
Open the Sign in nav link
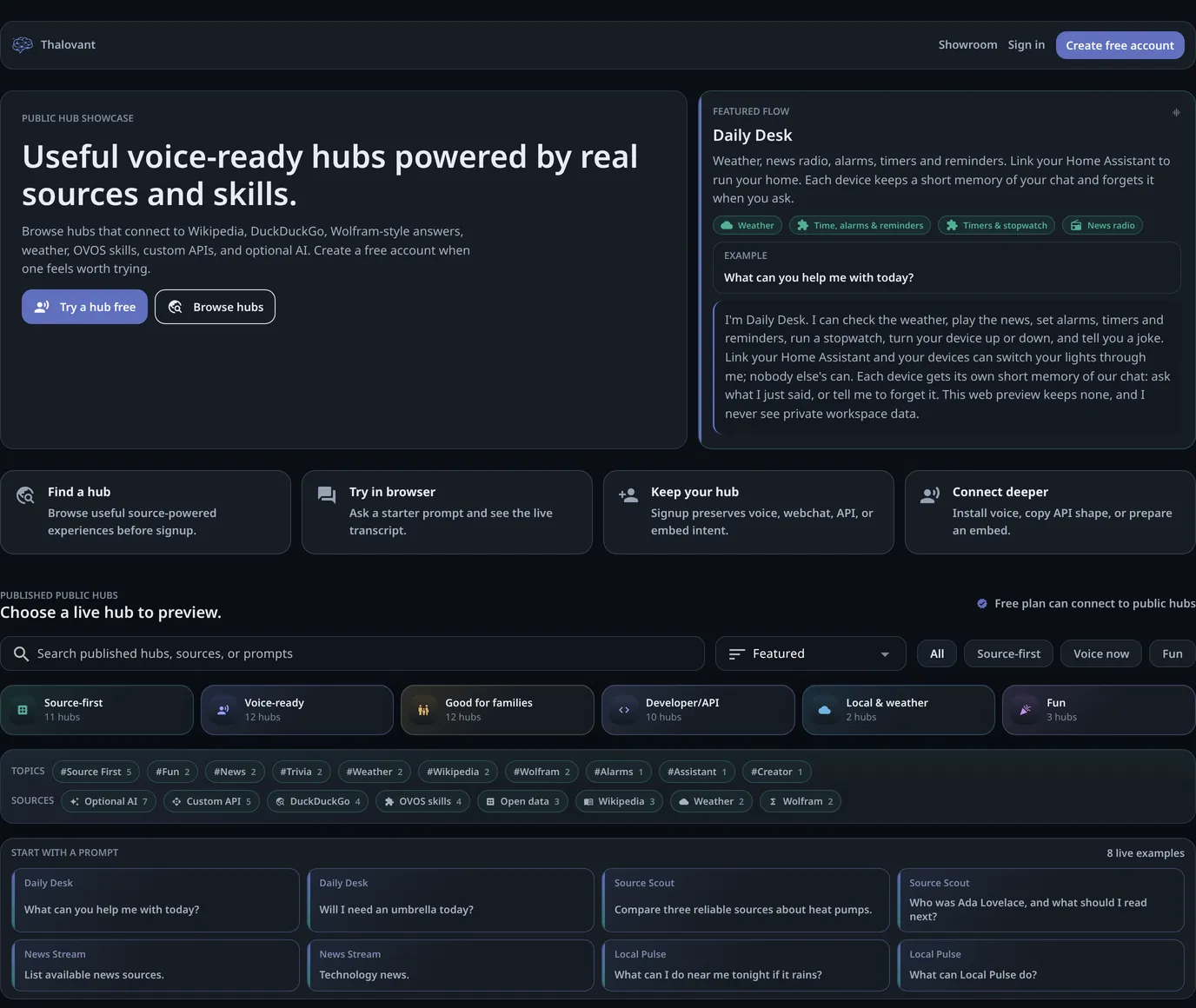pyautogui.click(x=1027, y=45)
